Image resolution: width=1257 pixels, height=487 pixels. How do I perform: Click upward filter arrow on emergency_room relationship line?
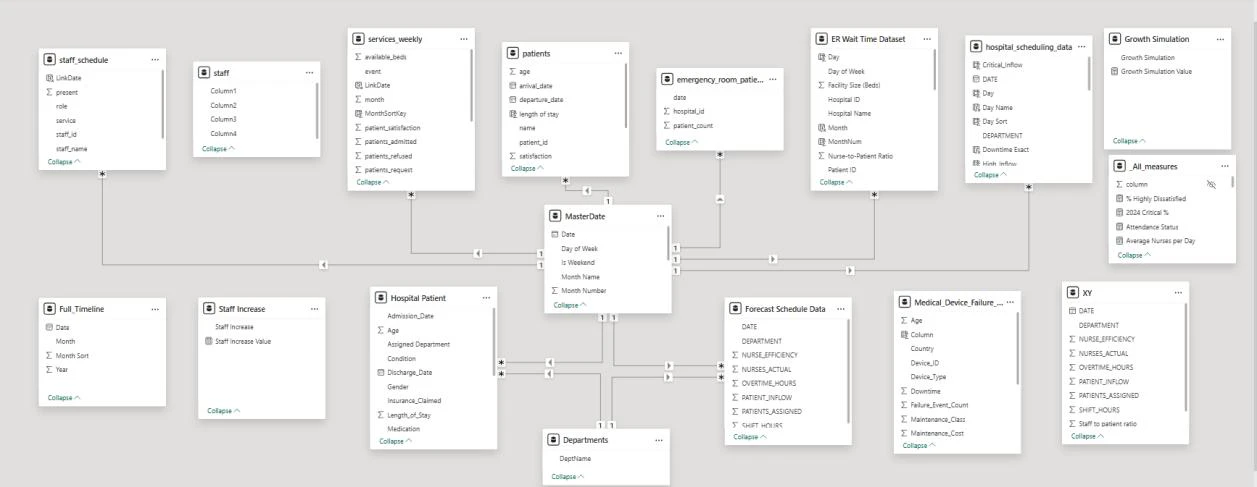pyautogui.click(x=720, y=200)
